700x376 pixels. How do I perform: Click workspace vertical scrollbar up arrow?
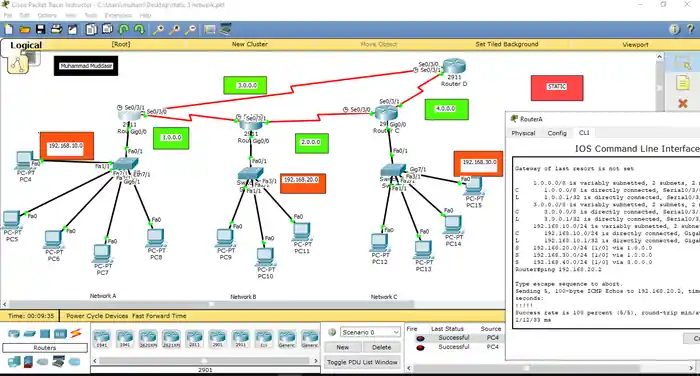click(x=659, y=57)
